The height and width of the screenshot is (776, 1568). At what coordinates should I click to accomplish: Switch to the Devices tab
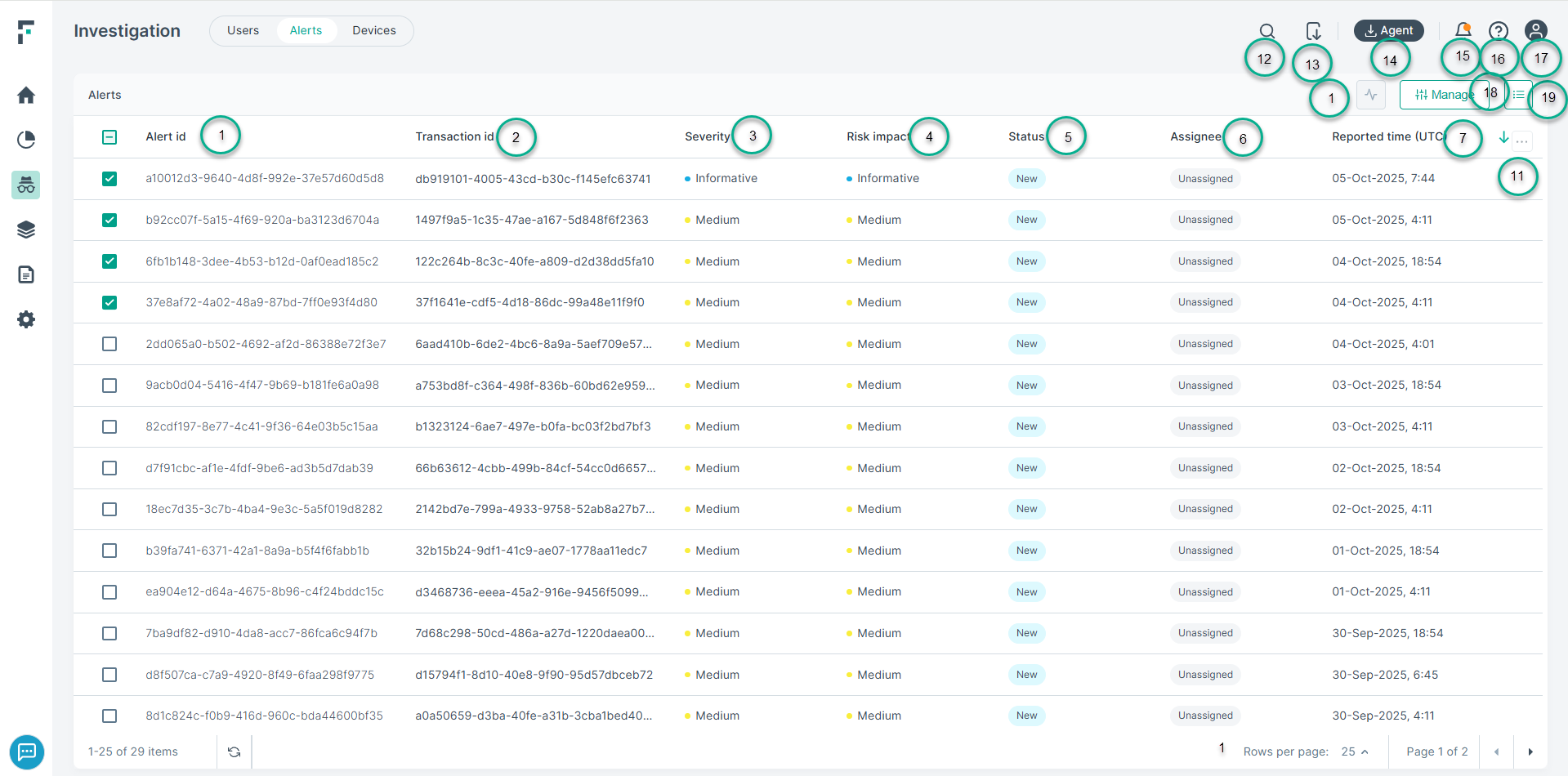(373, 31)
